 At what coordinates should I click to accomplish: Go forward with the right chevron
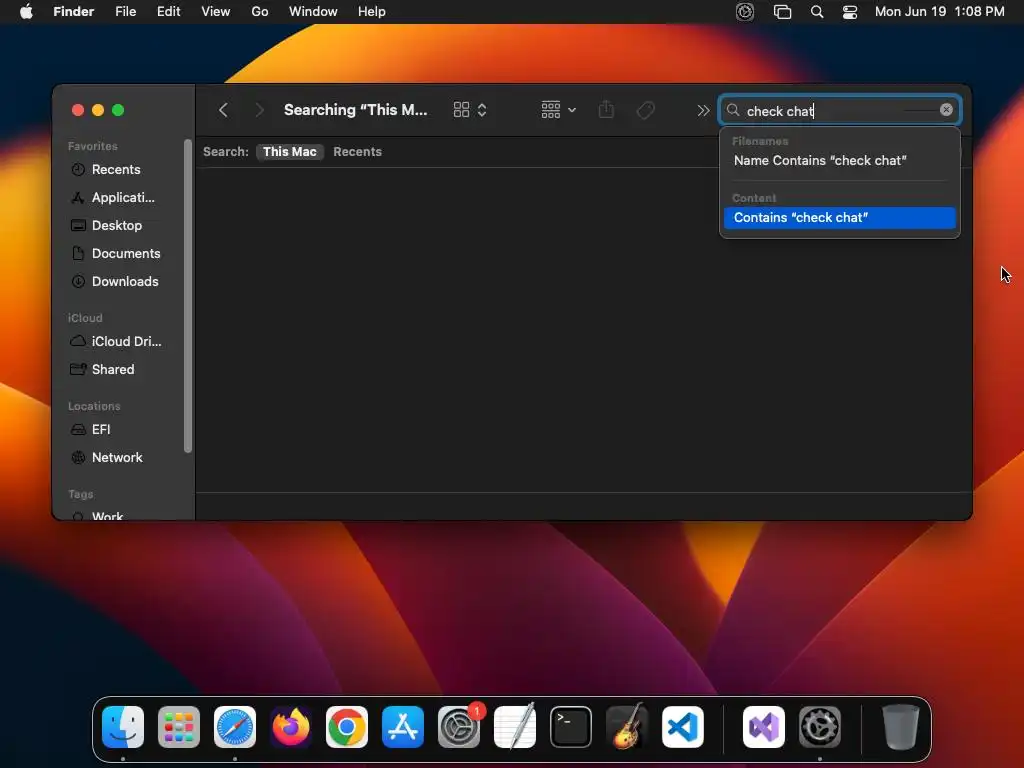(259, 110)
